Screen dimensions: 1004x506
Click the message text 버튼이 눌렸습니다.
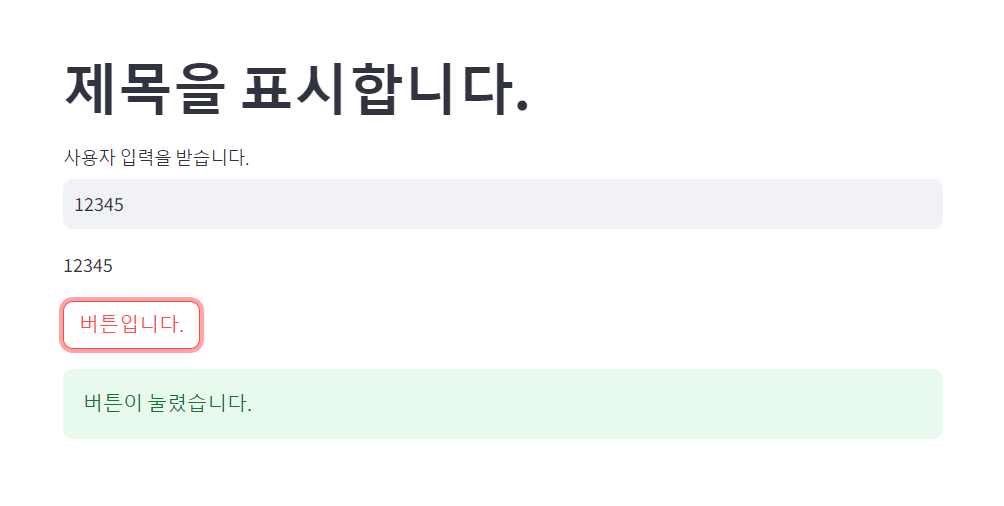(x=168, y=403)
